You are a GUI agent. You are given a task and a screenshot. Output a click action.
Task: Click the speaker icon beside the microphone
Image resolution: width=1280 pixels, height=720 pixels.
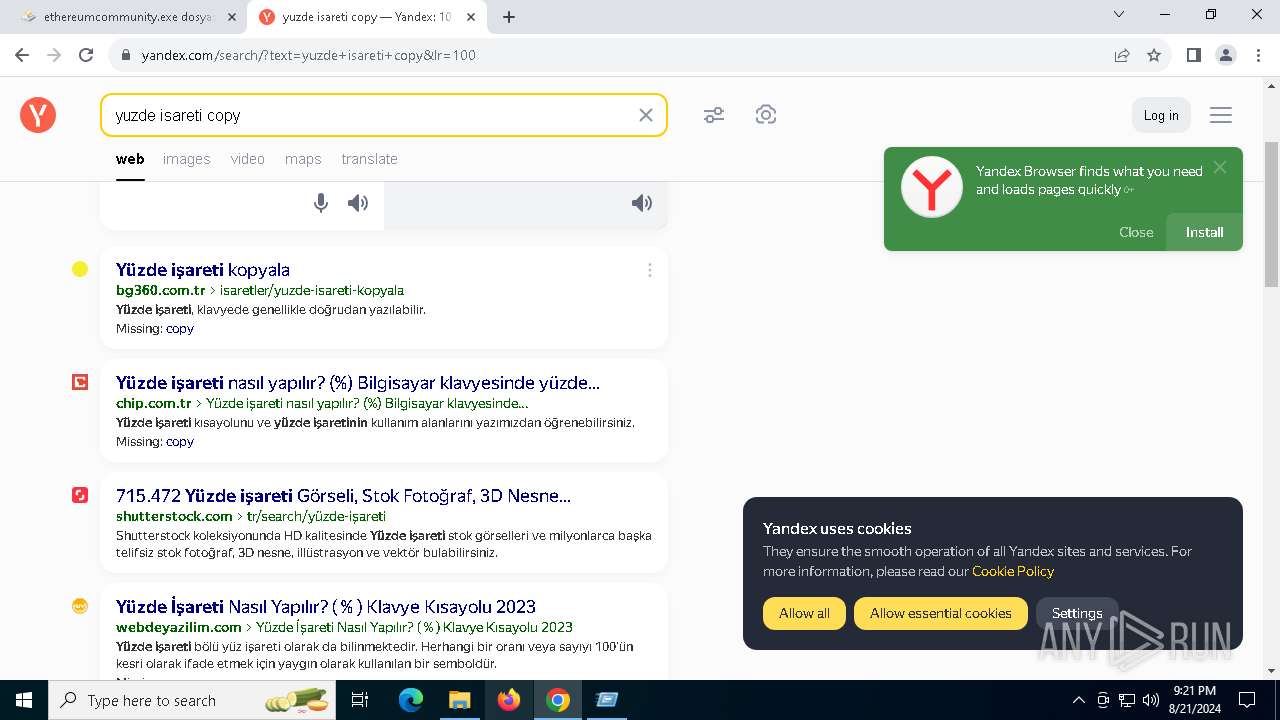358,203
